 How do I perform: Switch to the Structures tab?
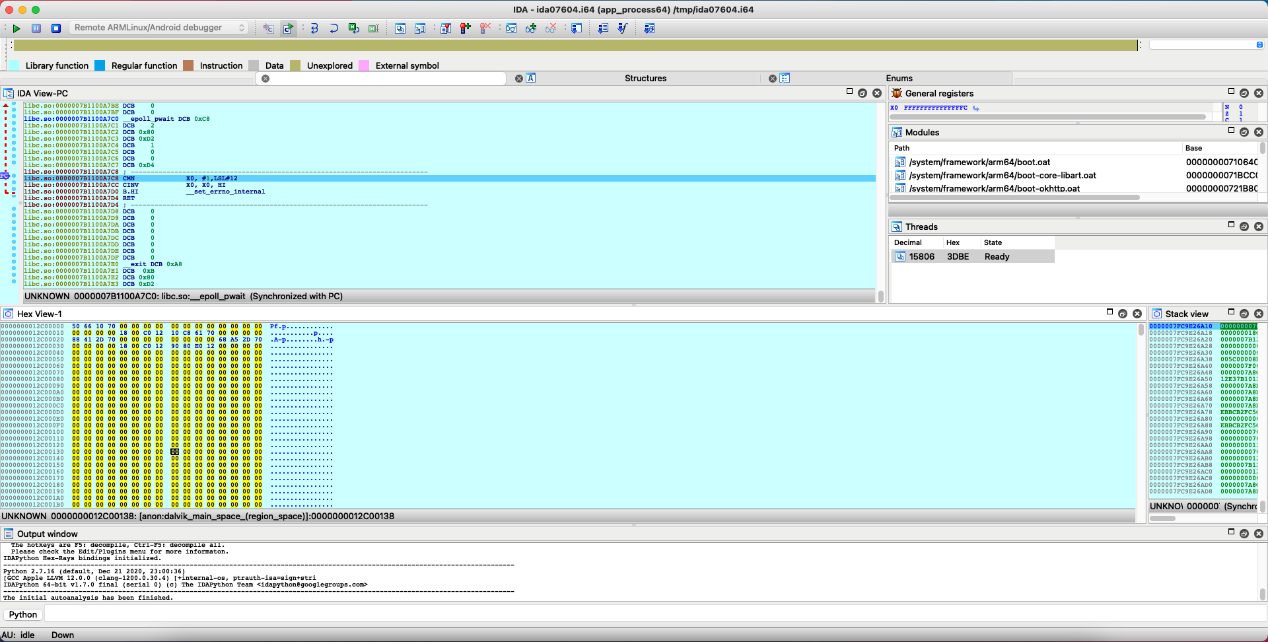tap(645, 78)
